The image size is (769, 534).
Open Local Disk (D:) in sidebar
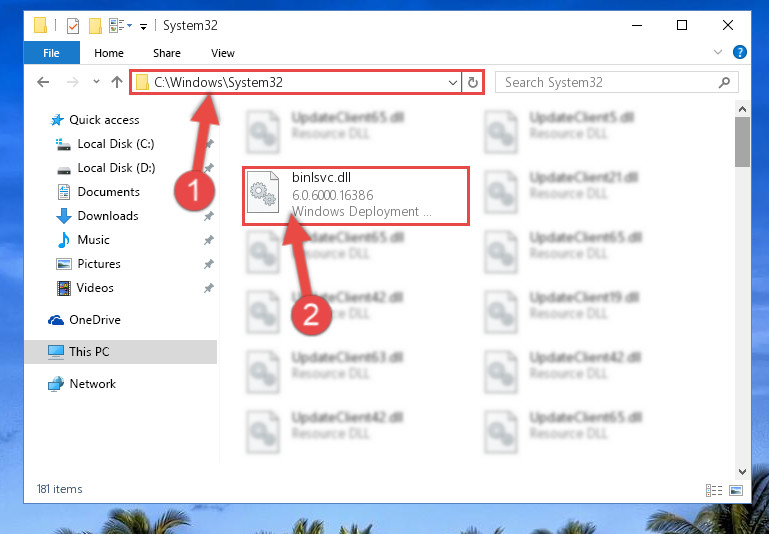pos(116,168)
